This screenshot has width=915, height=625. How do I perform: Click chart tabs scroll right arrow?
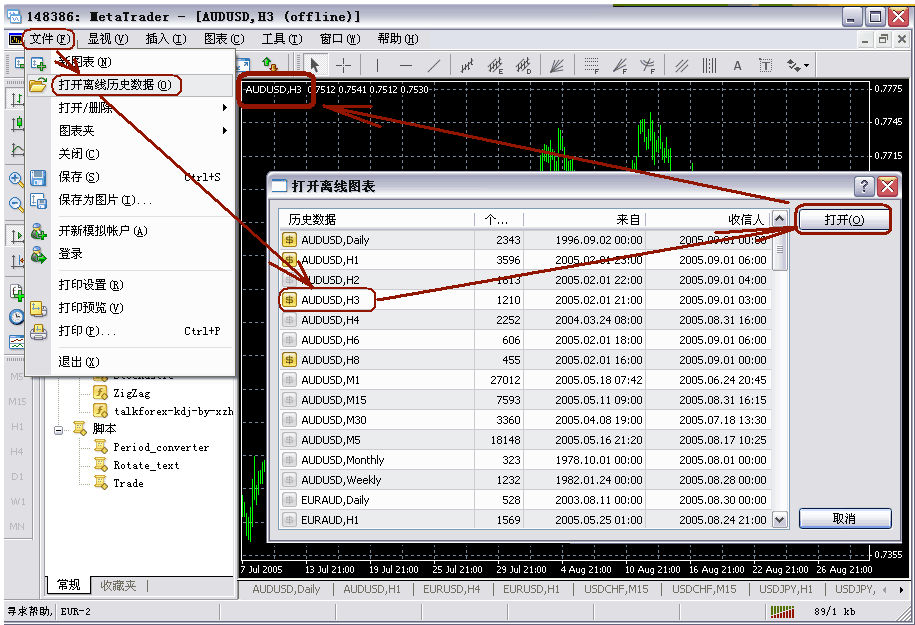[902, 590]
